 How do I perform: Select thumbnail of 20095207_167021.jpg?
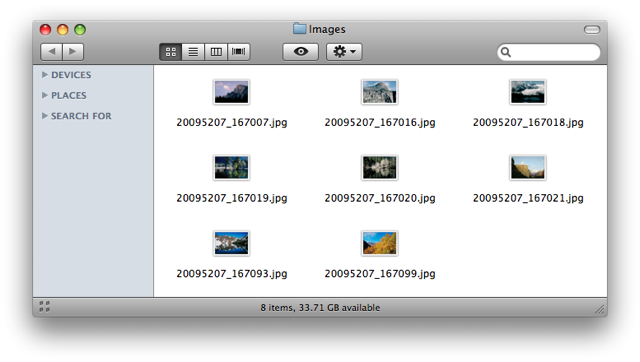(x=528, y=167)
